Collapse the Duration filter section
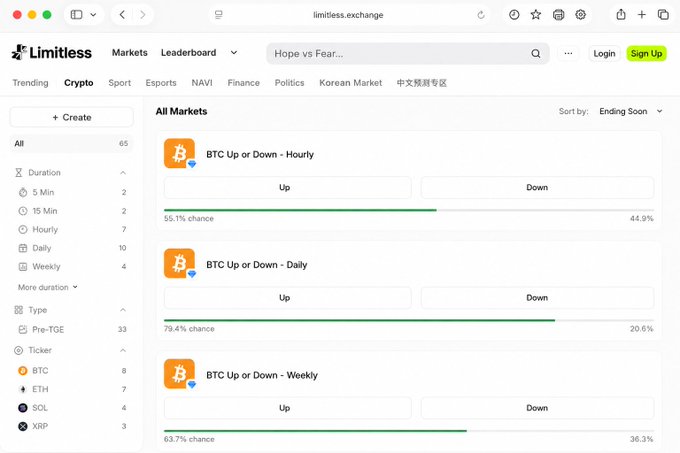680x453 pixels. tap(123, 173)
